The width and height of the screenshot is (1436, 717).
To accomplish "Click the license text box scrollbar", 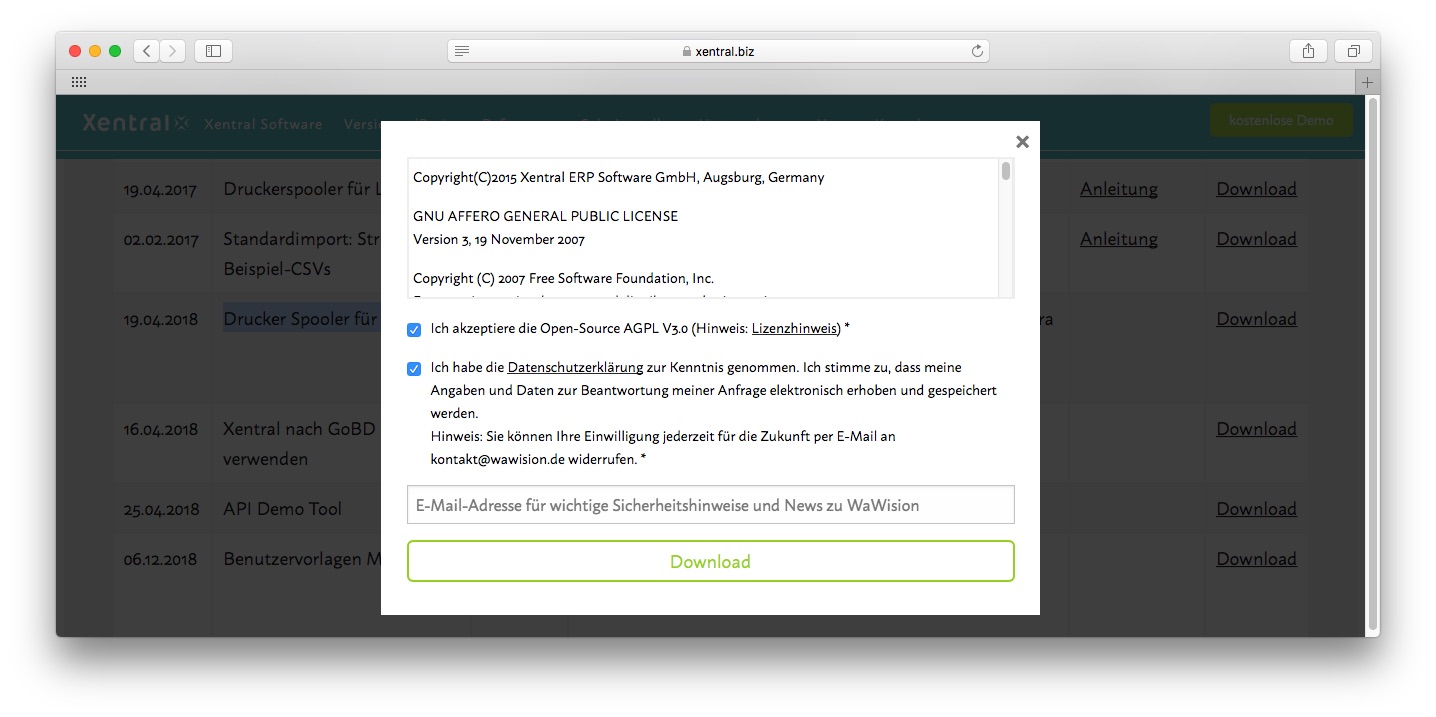I will [x=1005, y=172].
